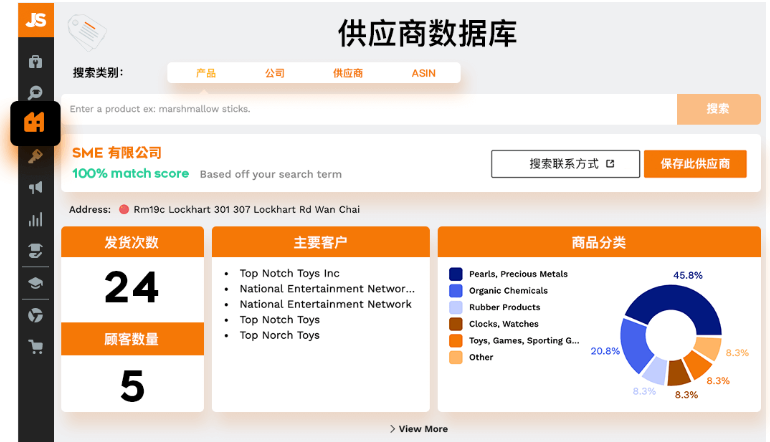The image size is (770, 442).
Task: Switch to the 产品 search tab
Action: (x=206, y=73)
